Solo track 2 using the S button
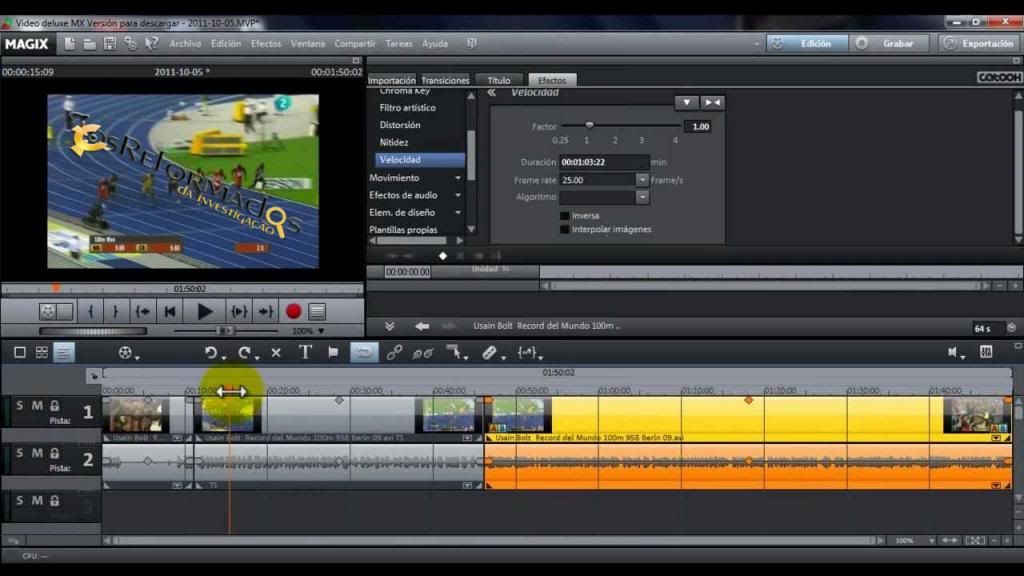 [x=20, y=453]
